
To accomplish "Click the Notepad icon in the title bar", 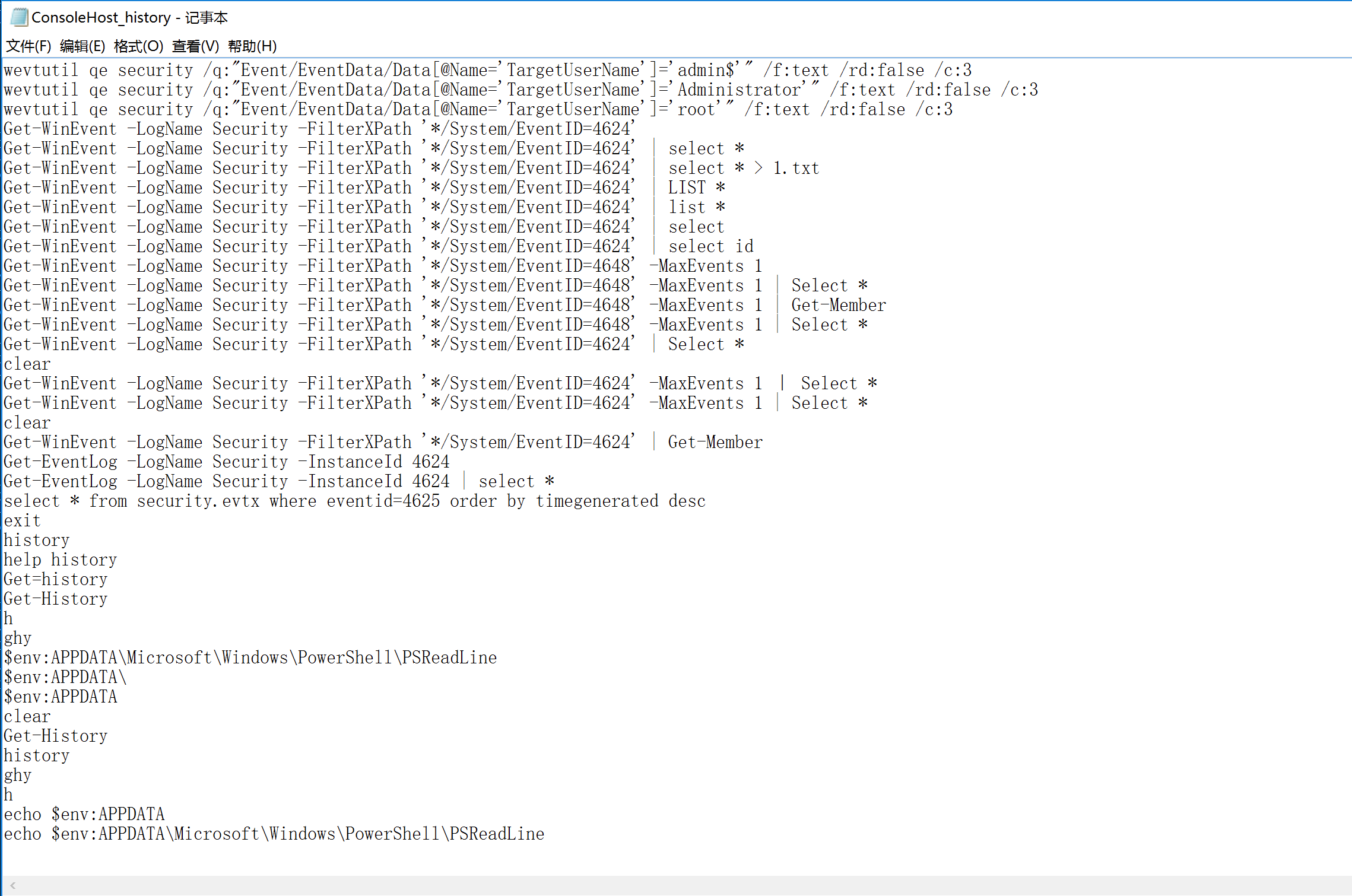I will [18, 17].
